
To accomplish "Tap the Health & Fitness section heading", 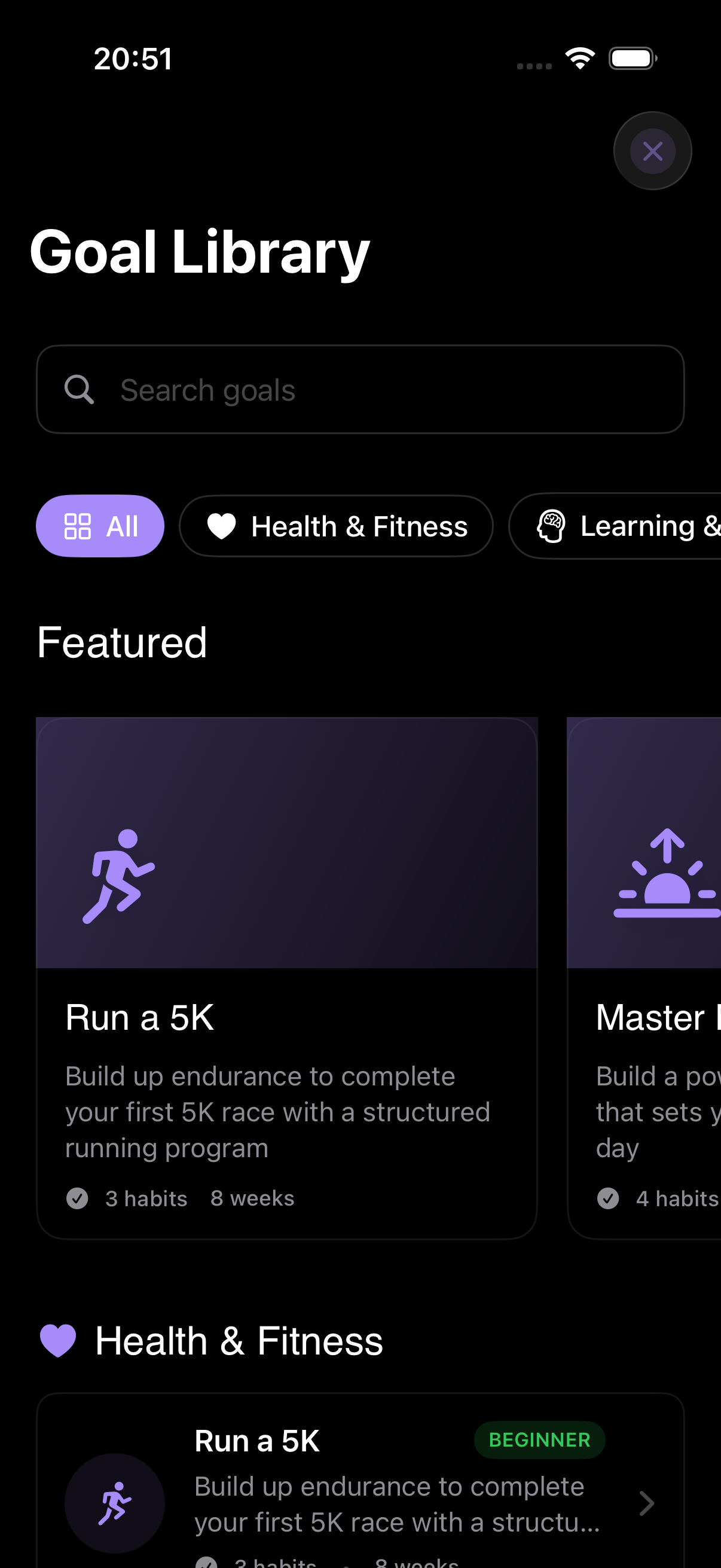I will click(x=239, y=1341).
